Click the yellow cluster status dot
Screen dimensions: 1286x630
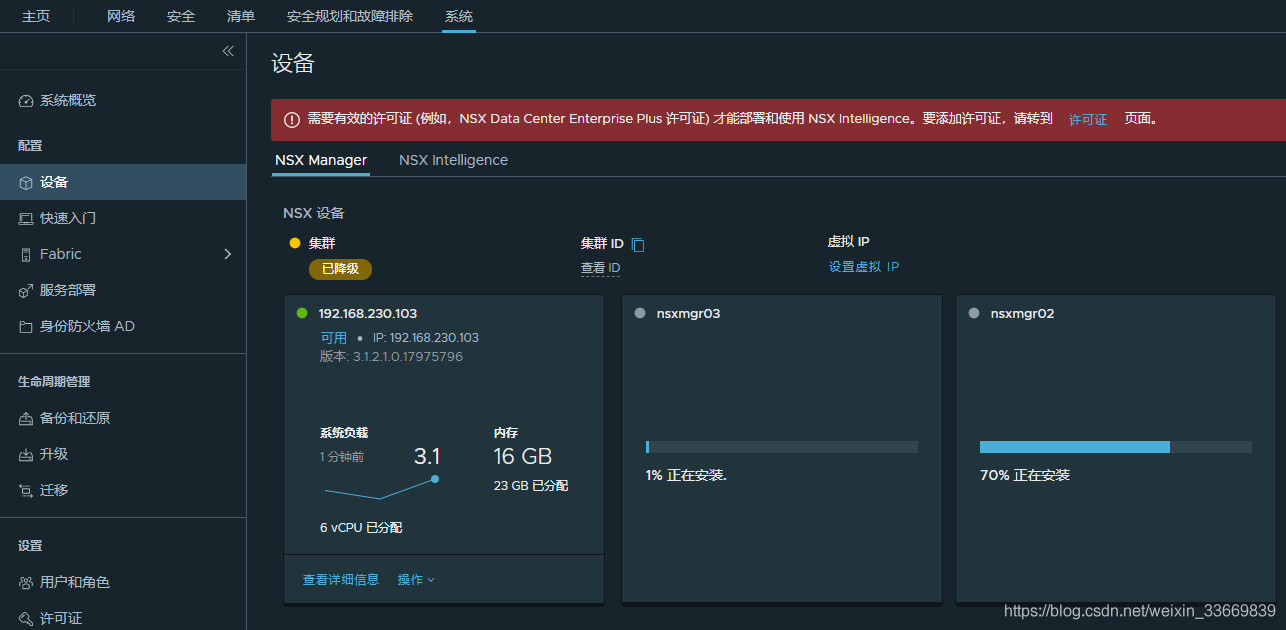pyautogui.click(x=295, y=243)
